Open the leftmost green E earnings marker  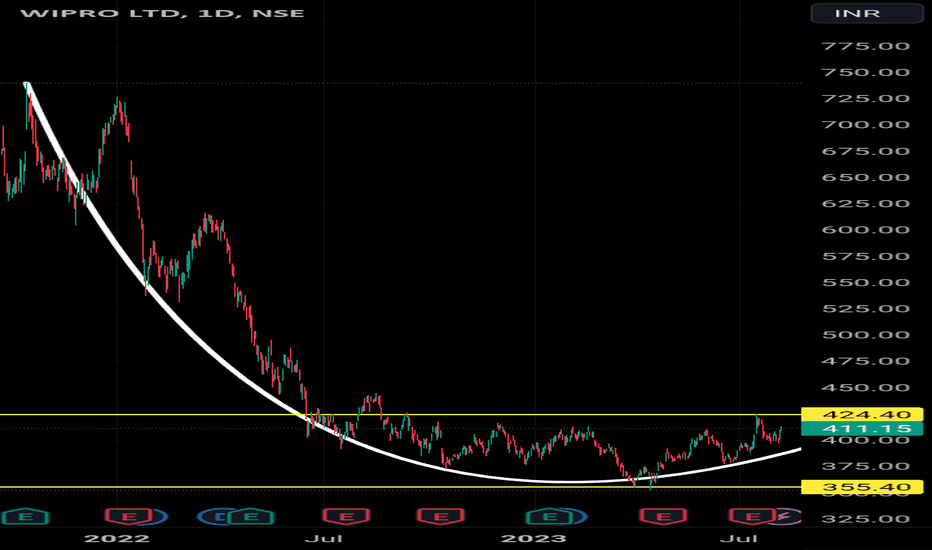point(25,516)
